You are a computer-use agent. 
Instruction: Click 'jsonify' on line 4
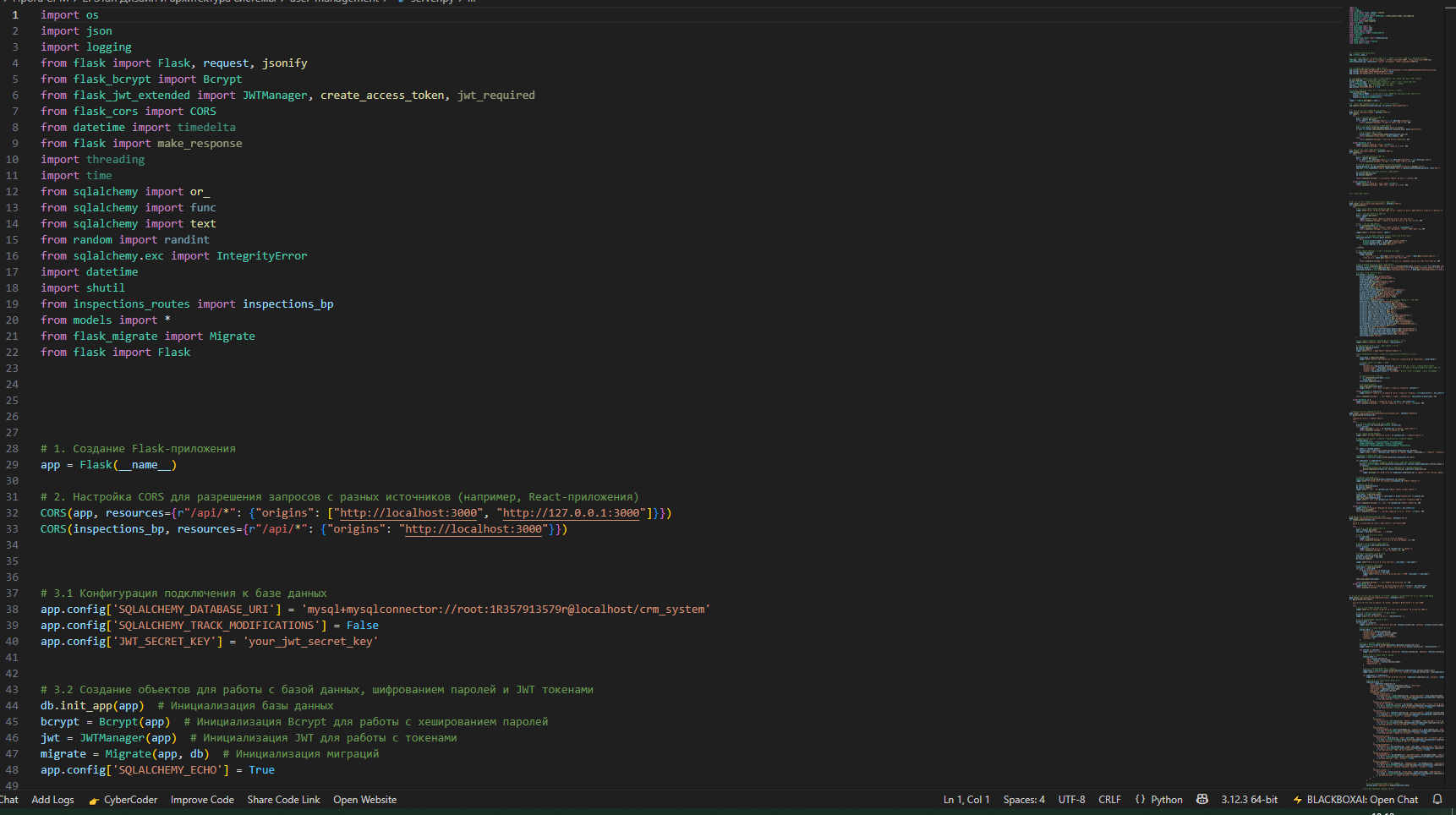pyautogui.click(x=284, y=63)
